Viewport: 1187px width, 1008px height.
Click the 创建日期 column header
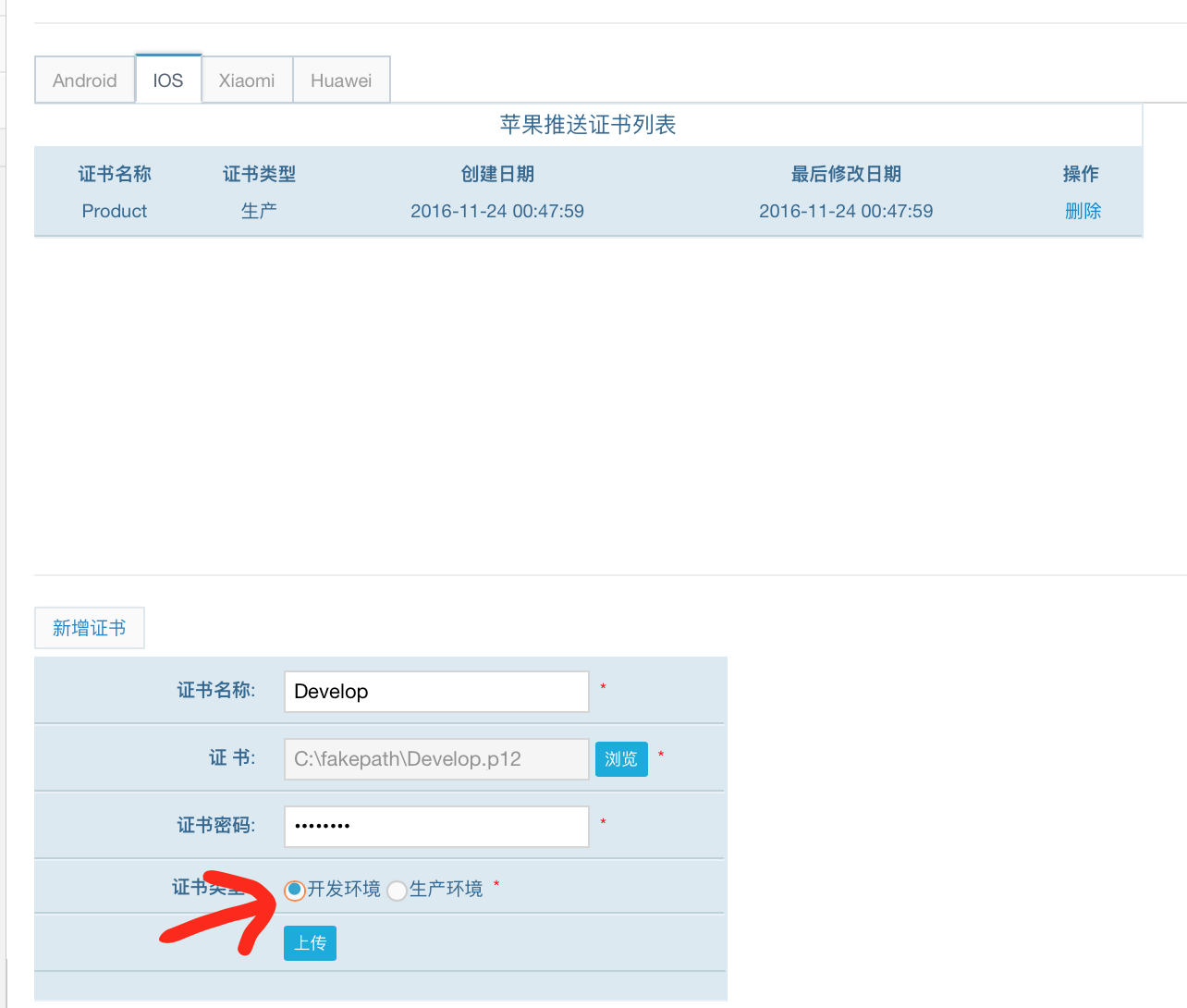[497, 174]
